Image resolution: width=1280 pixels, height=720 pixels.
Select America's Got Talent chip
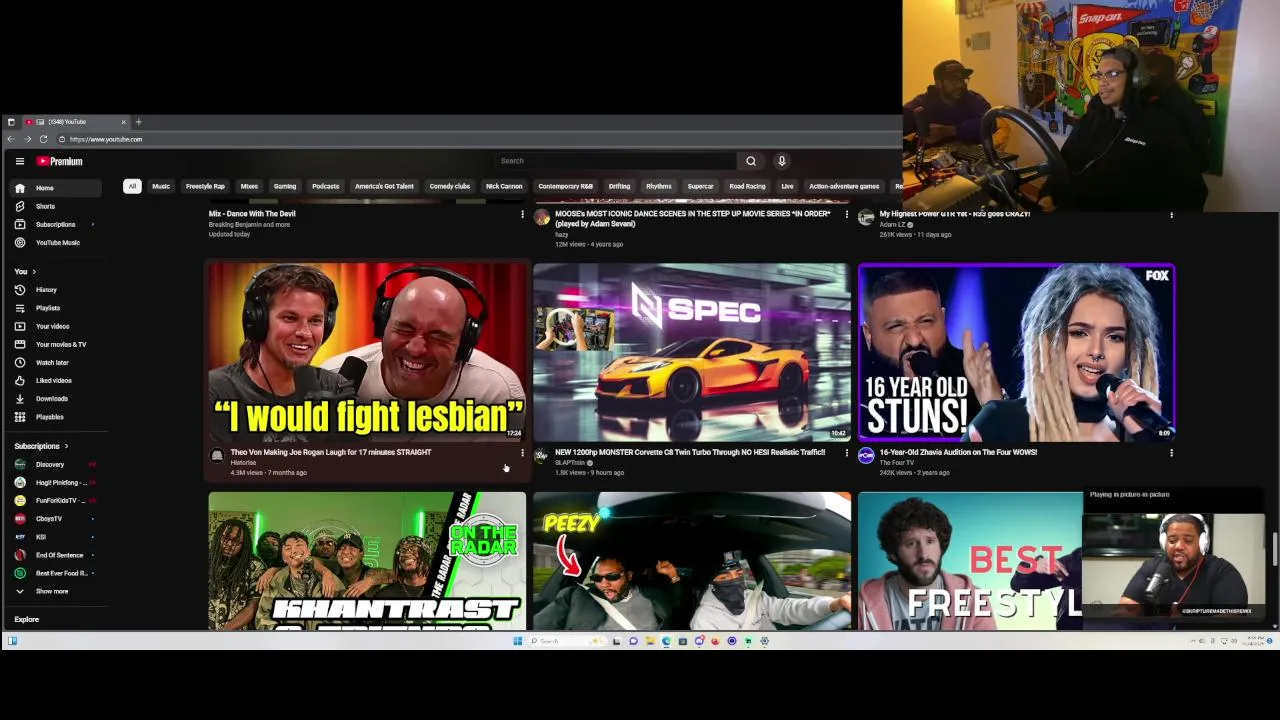[x=384, y=186]
